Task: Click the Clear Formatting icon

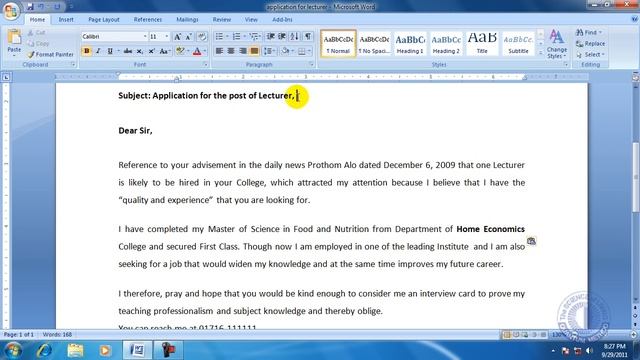Action: [x=202, y=37]
